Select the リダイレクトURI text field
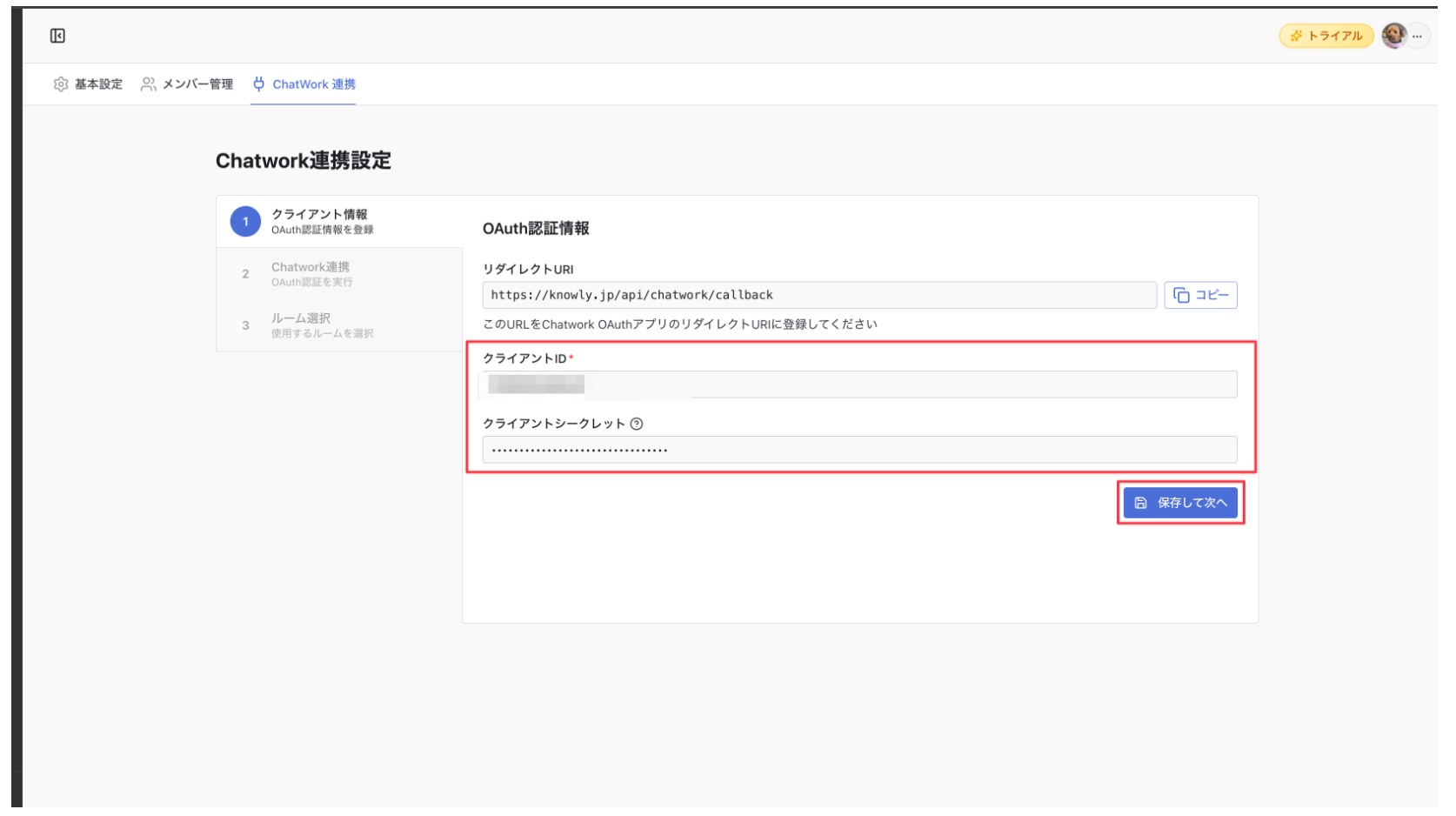Image resolution: width=1456 pixels, height=816 pixels. [818, 295]
